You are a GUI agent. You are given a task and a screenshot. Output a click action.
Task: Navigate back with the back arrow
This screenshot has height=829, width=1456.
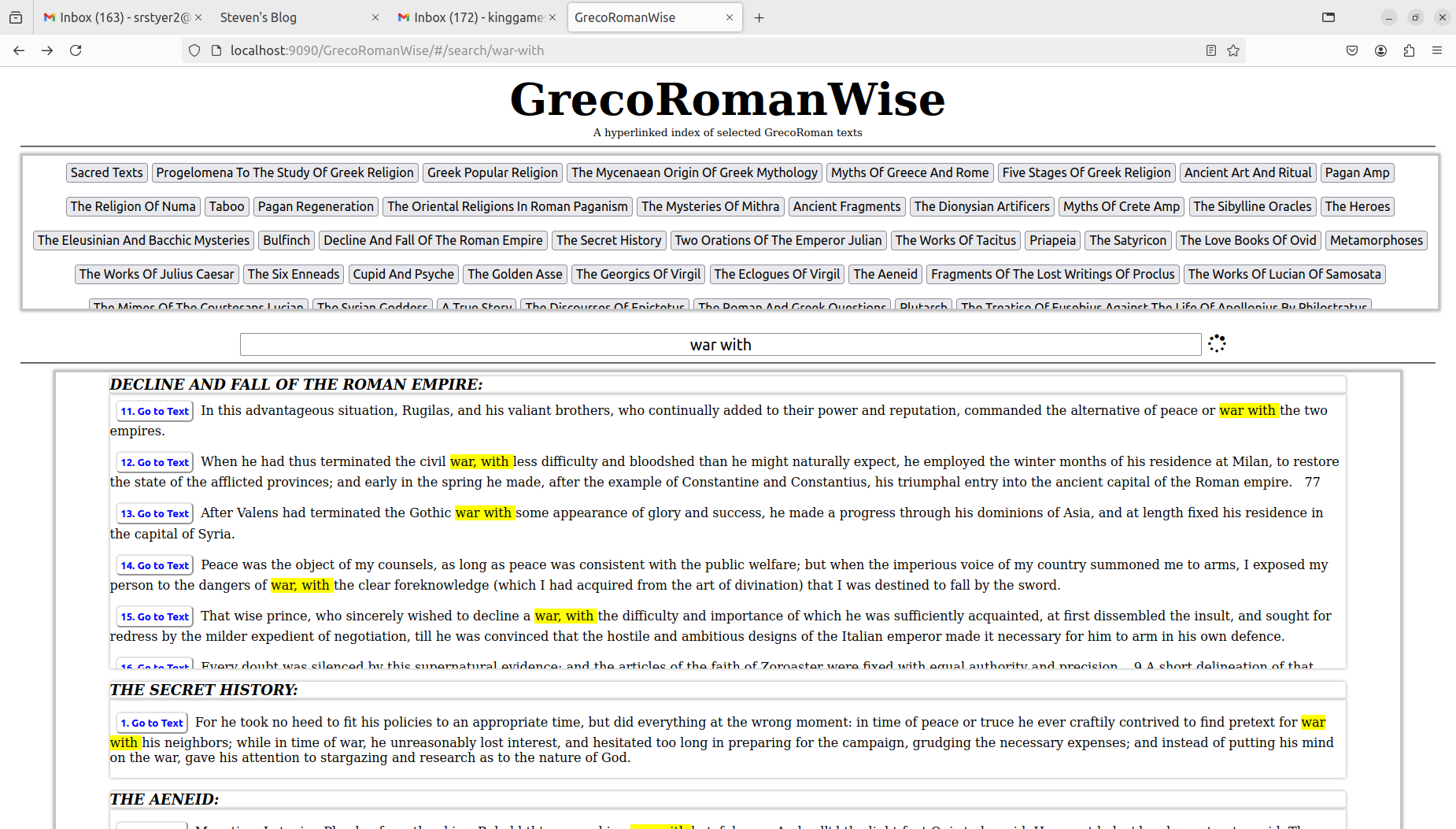point(18,50)
